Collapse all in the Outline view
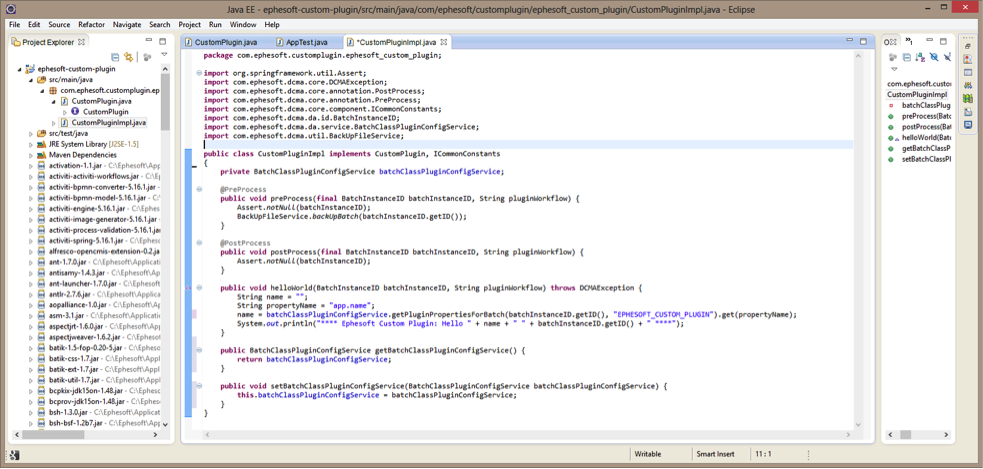The height and width of the screenshot is (469, 983). pyautogui.click(x=907, y=57)
